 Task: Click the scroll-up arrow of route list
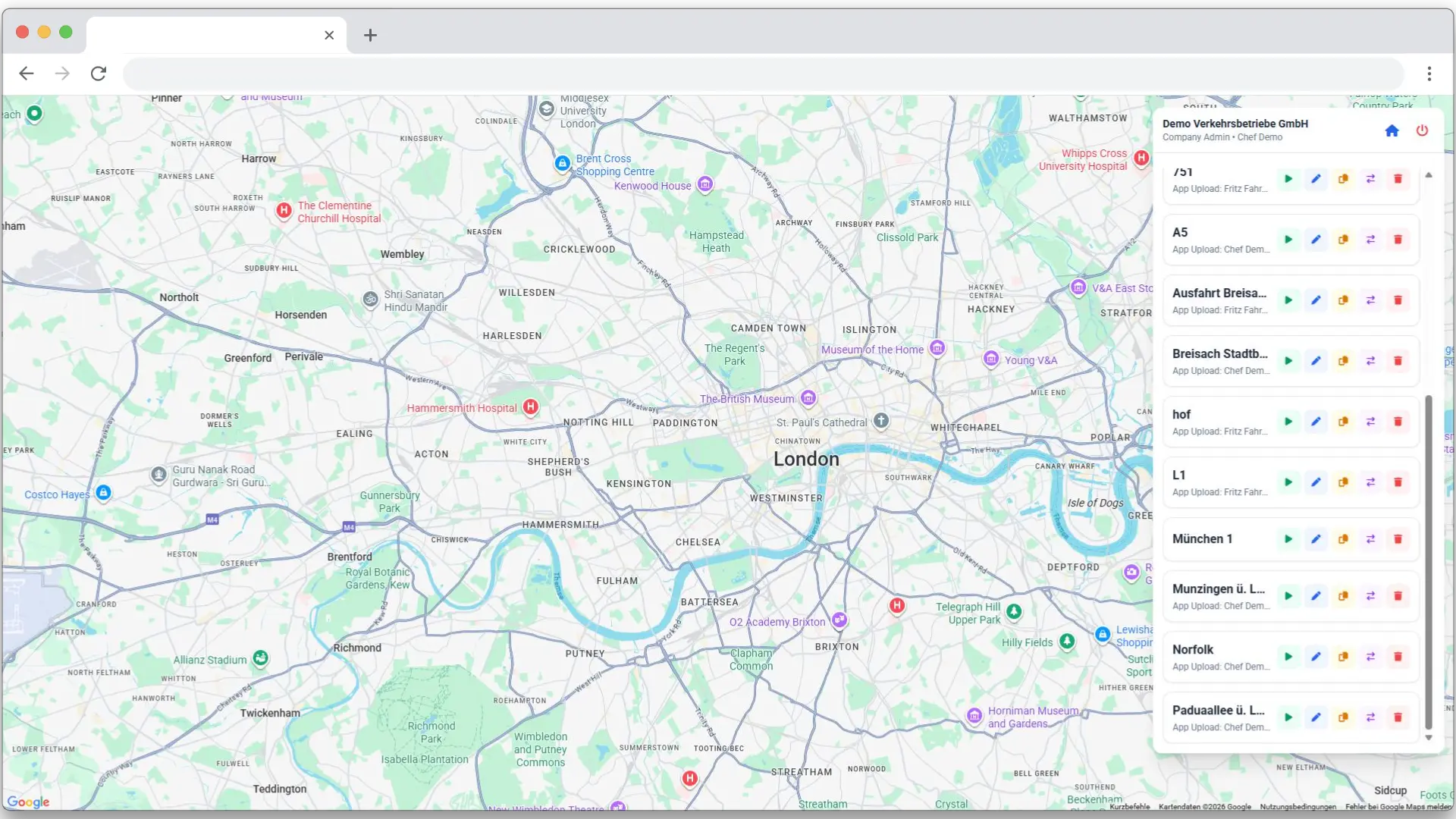click(1429, 175)
